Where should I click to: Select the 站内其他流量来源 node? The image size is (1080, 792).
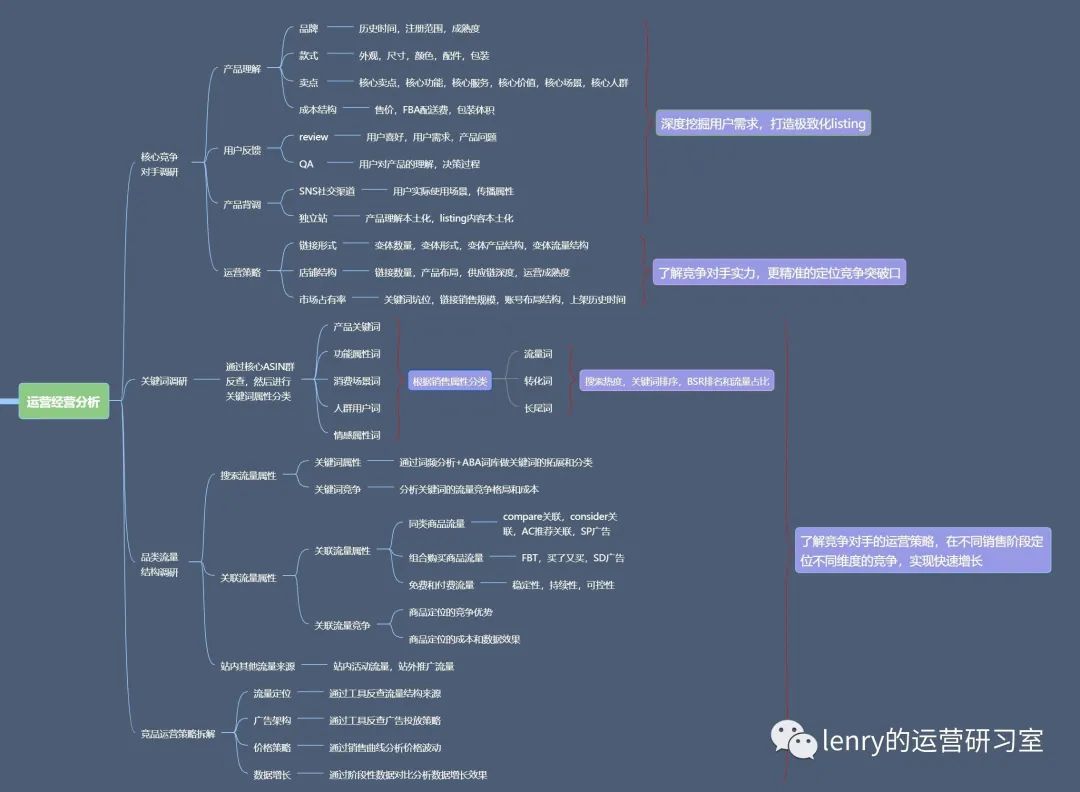[258, 667]
